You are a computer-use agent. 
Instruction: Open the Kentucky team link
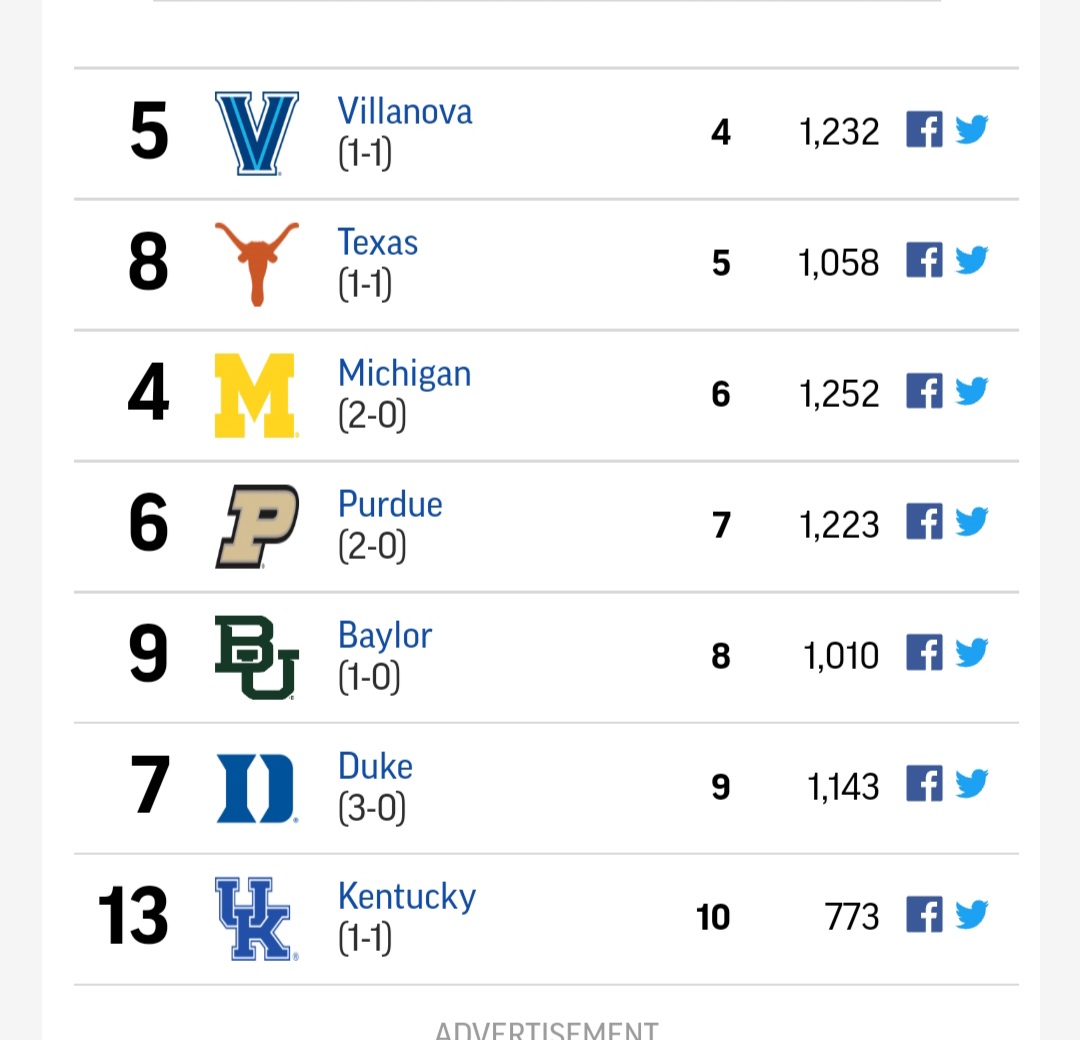(406, 897)
